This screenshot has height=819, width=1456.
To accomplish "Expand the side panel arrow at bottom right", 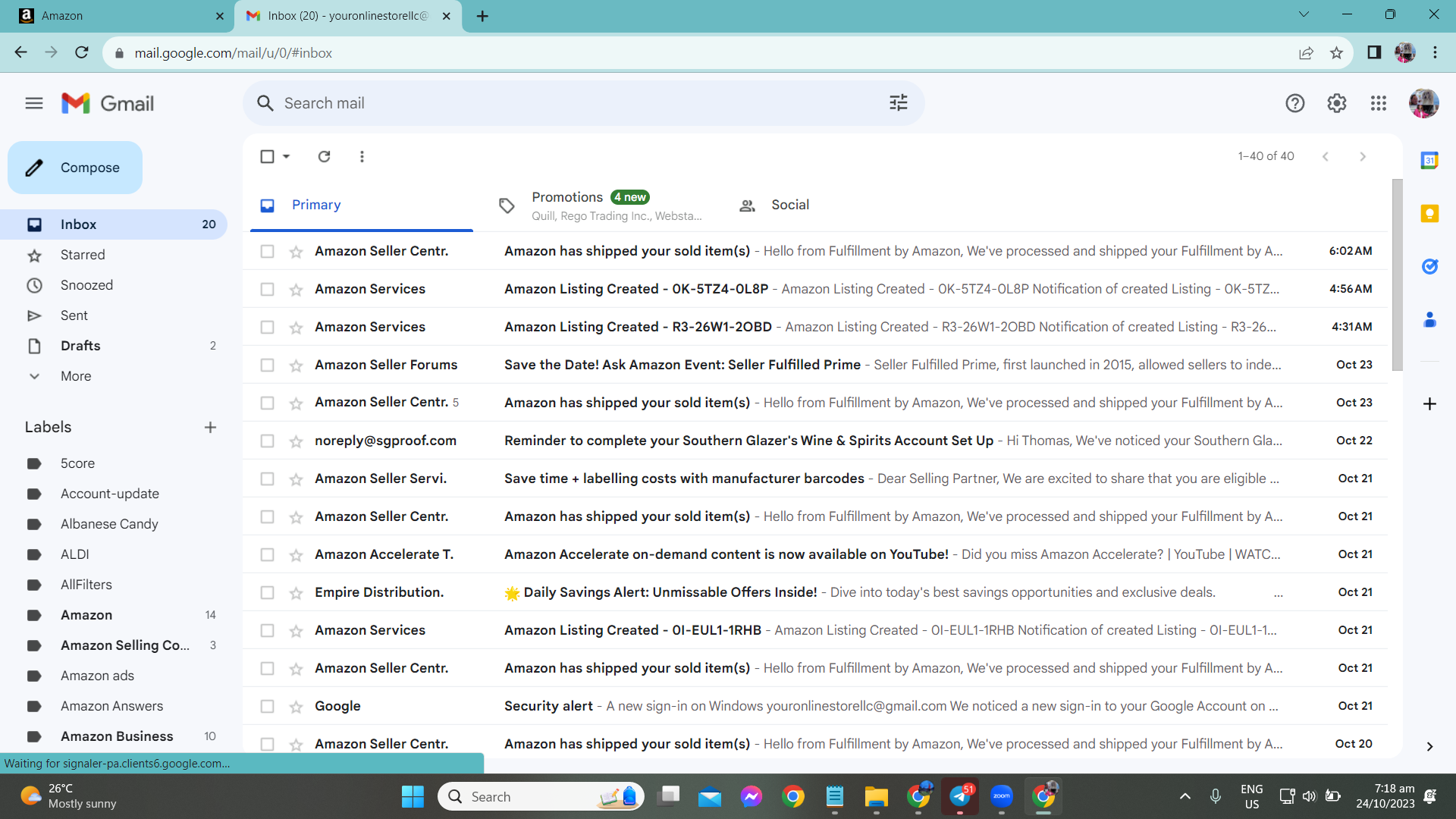I will click(x=1429, y=747).
